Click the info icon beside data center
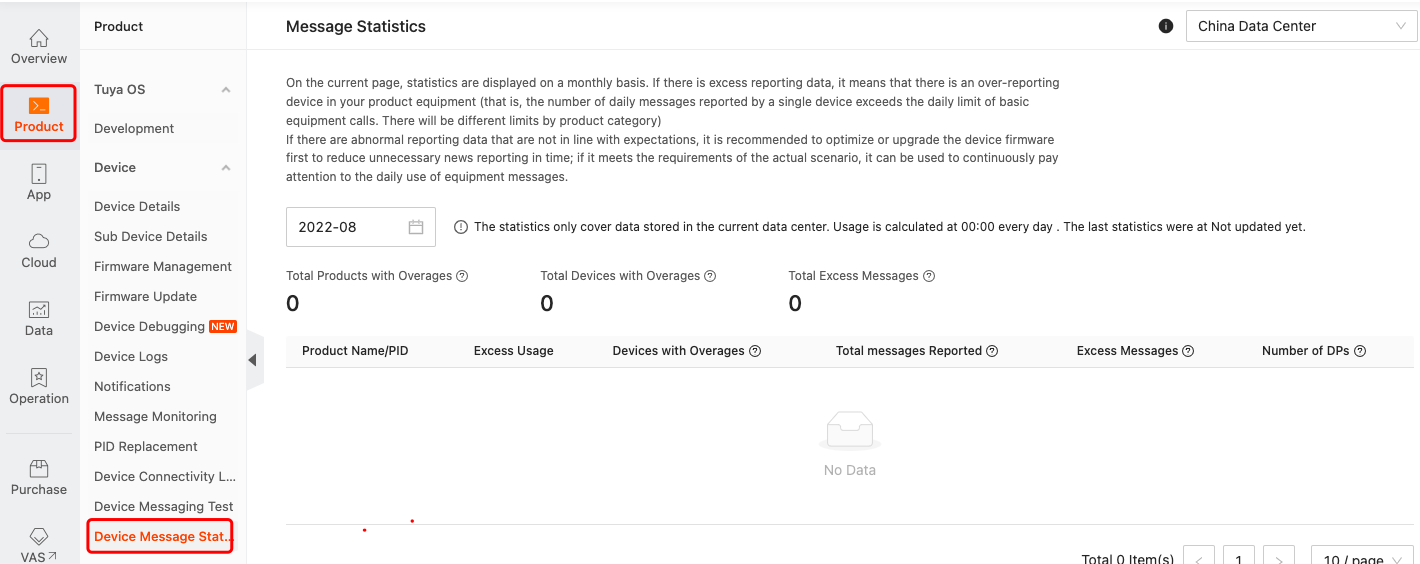The image size is (1420, 564). point(1166,26)
